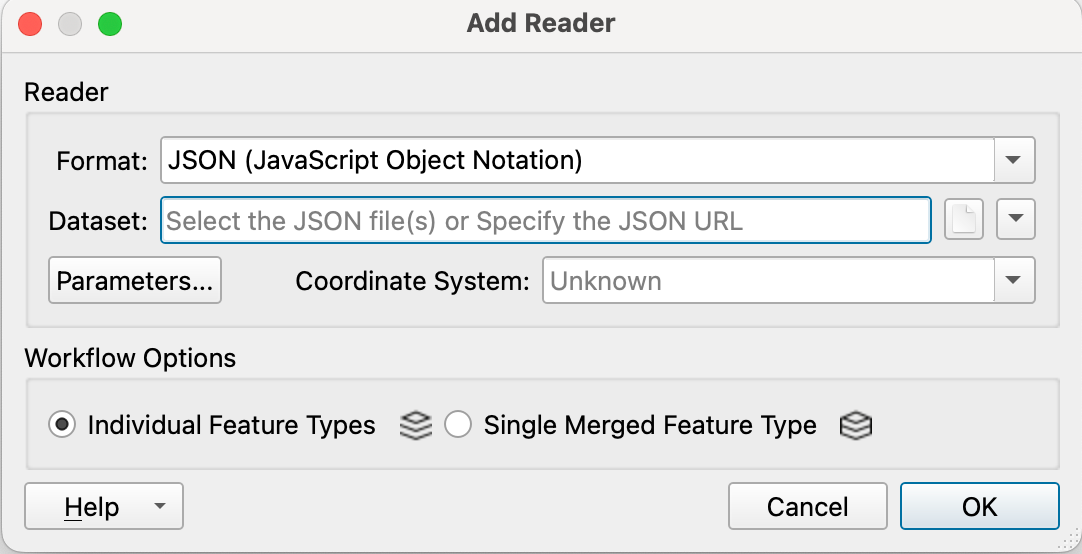This screenshot has height=554, width=1082.
Task: Confirm with the OK button
Action: pos(979,507)
